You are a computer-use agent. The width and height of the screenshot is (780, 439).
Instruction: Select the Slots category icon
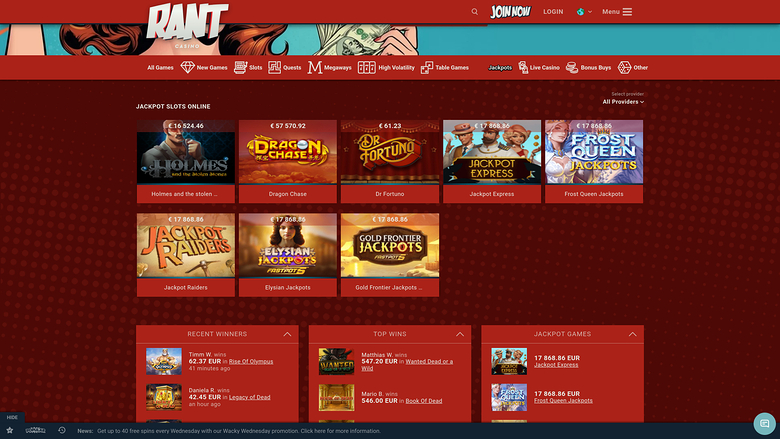pyautogui.click(x=241, y=67)
